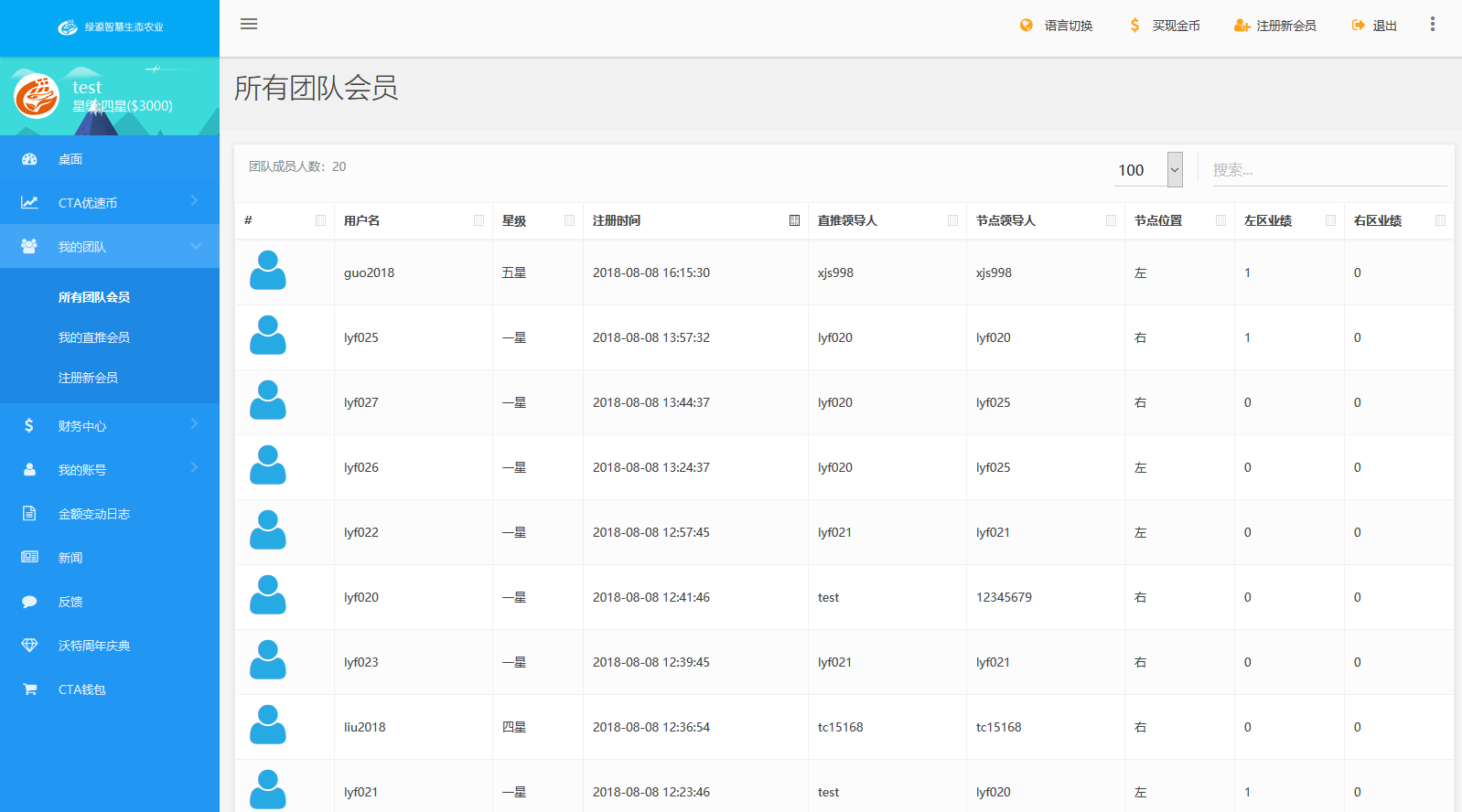Click the 注册新会员 link in top bar
The height and width of the screenshot is (812, 1462).
click(x=1285, y=26)
